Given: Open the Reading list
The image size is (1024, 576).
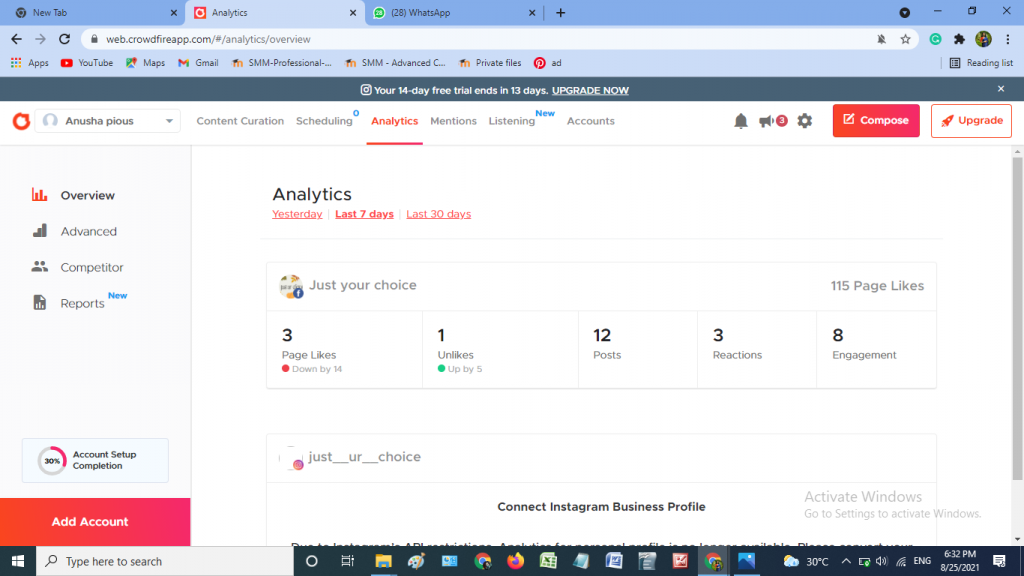Looking at the screenshot, I should [x=981, y=63].
